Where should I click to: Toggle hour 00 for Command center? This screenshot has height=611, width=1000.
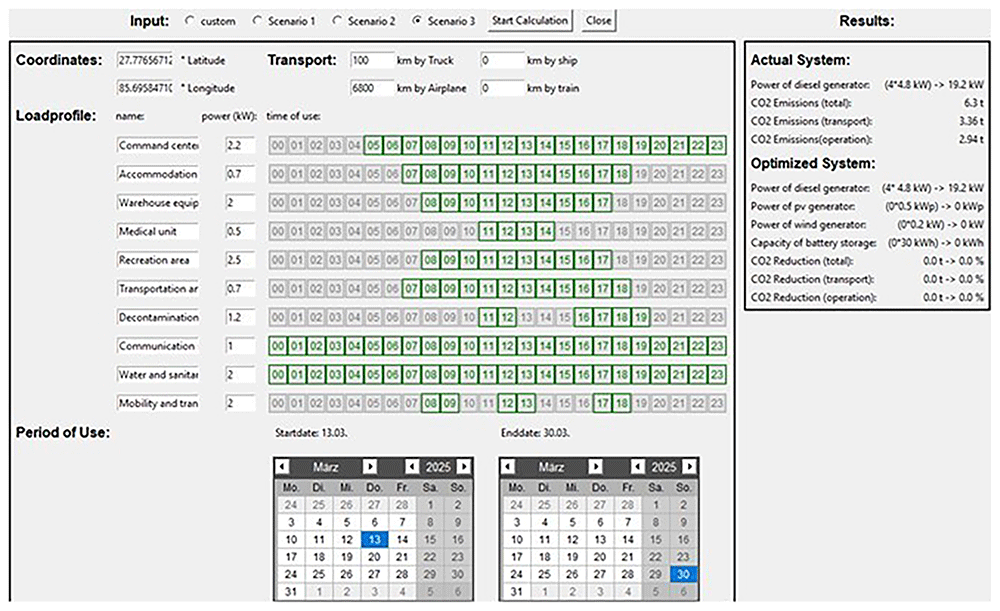277,145
